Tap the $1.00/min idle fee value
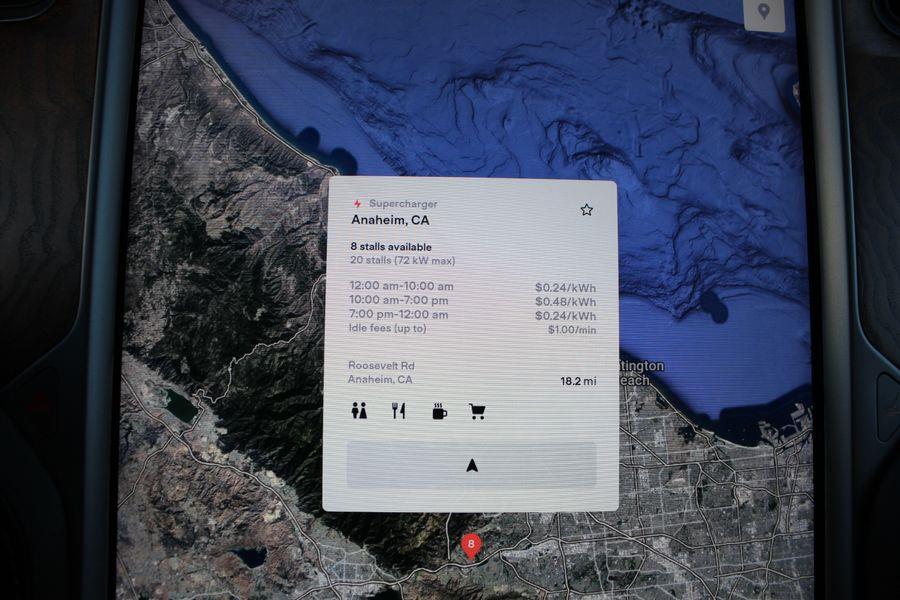 click(572, 330)
